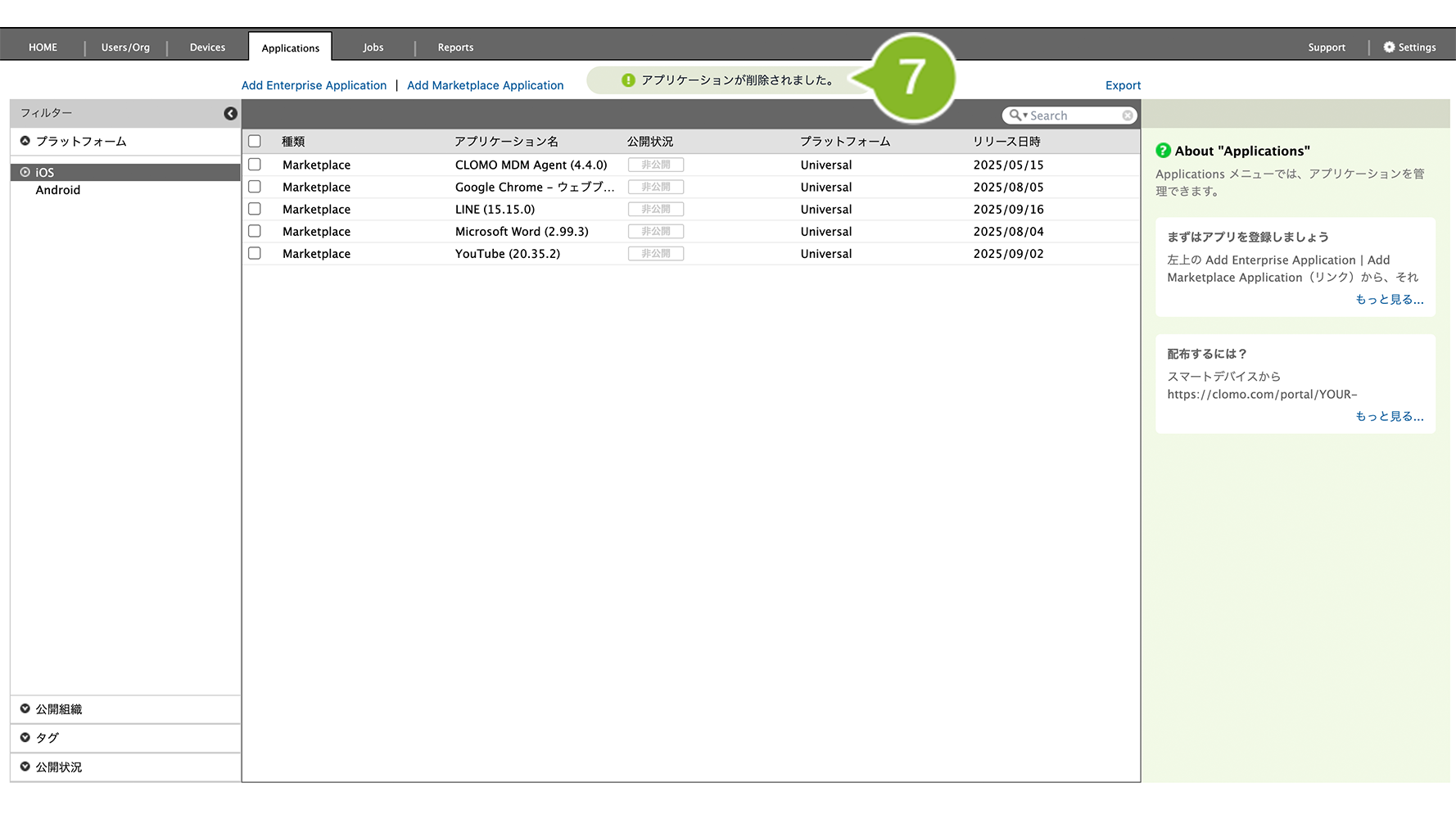Select the Microsoft Word row checkbox
The image size is (1456, 819).
pyautogui.click(x=255, y=232)
